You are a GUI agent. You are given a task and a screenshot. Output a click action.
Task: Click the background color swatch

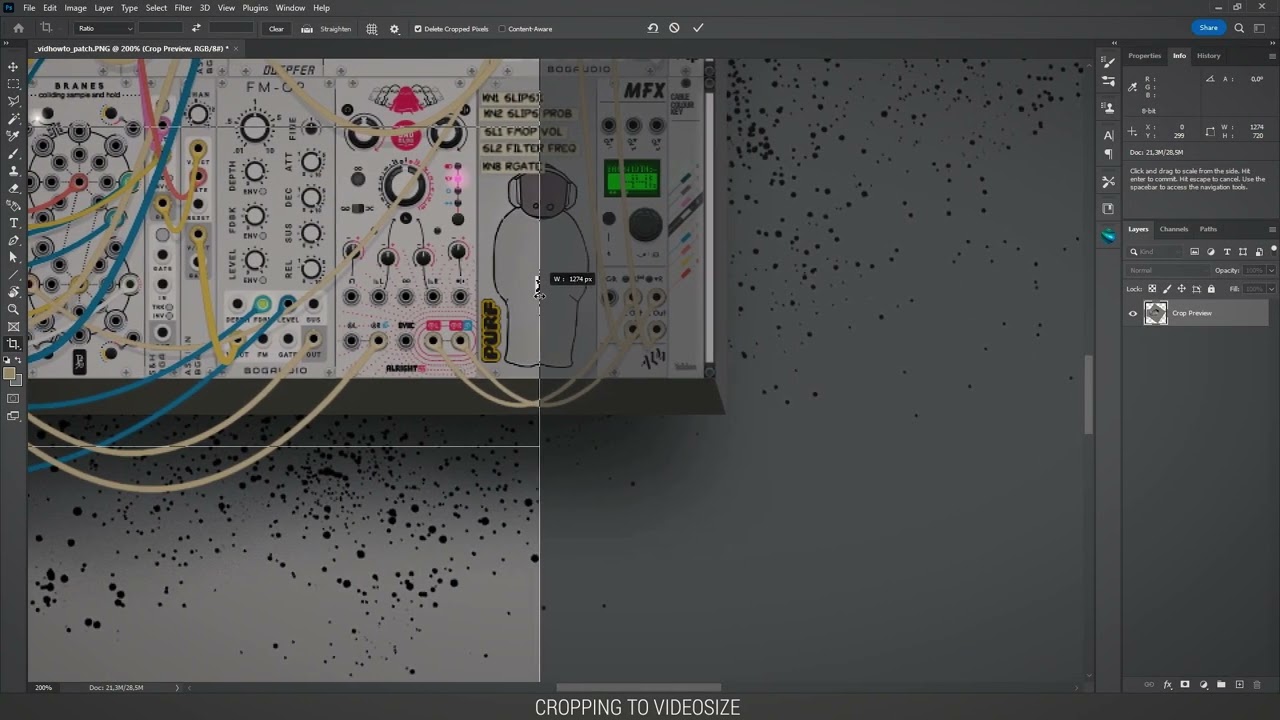(x=16, y=379)
